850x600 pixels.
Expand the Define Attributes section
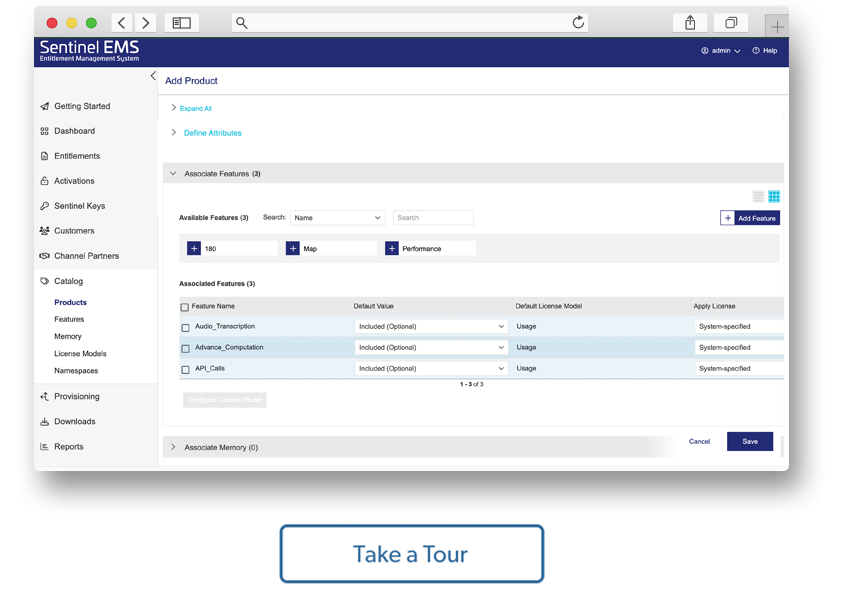(x=212, y=133)
